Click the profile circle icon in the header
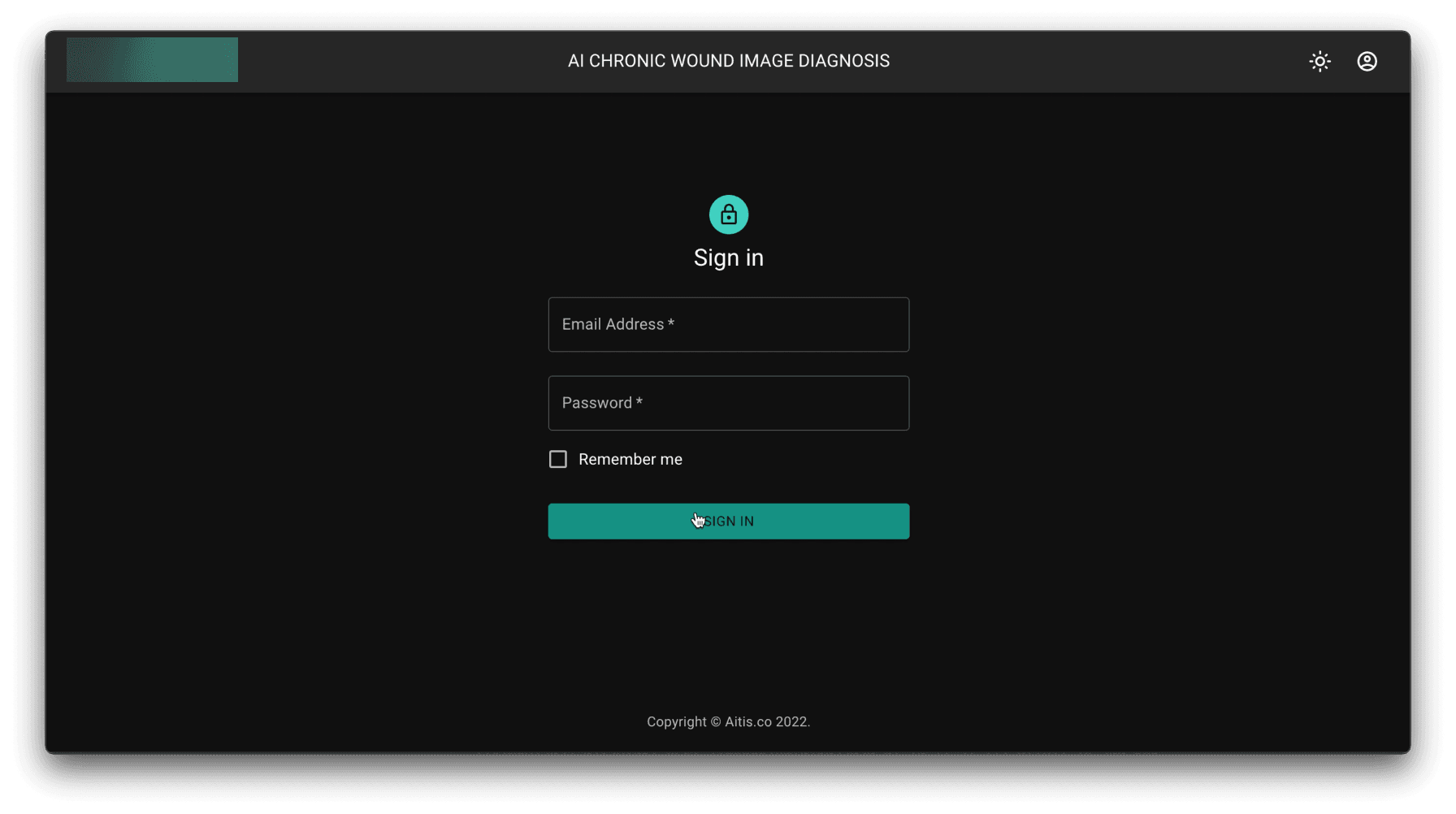The image size is (1456, 814). coord(1367,61)
